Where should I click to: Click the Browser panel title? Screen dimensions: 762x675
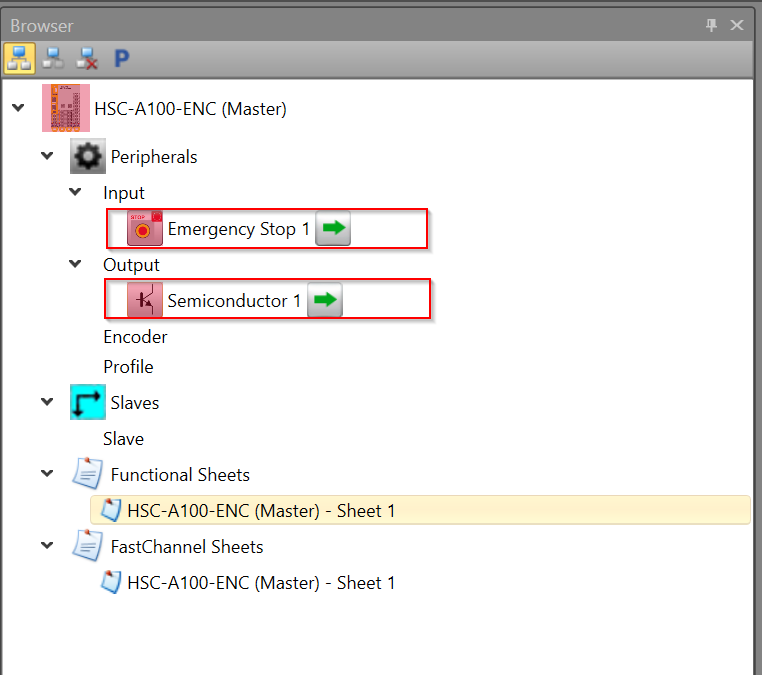42,26
